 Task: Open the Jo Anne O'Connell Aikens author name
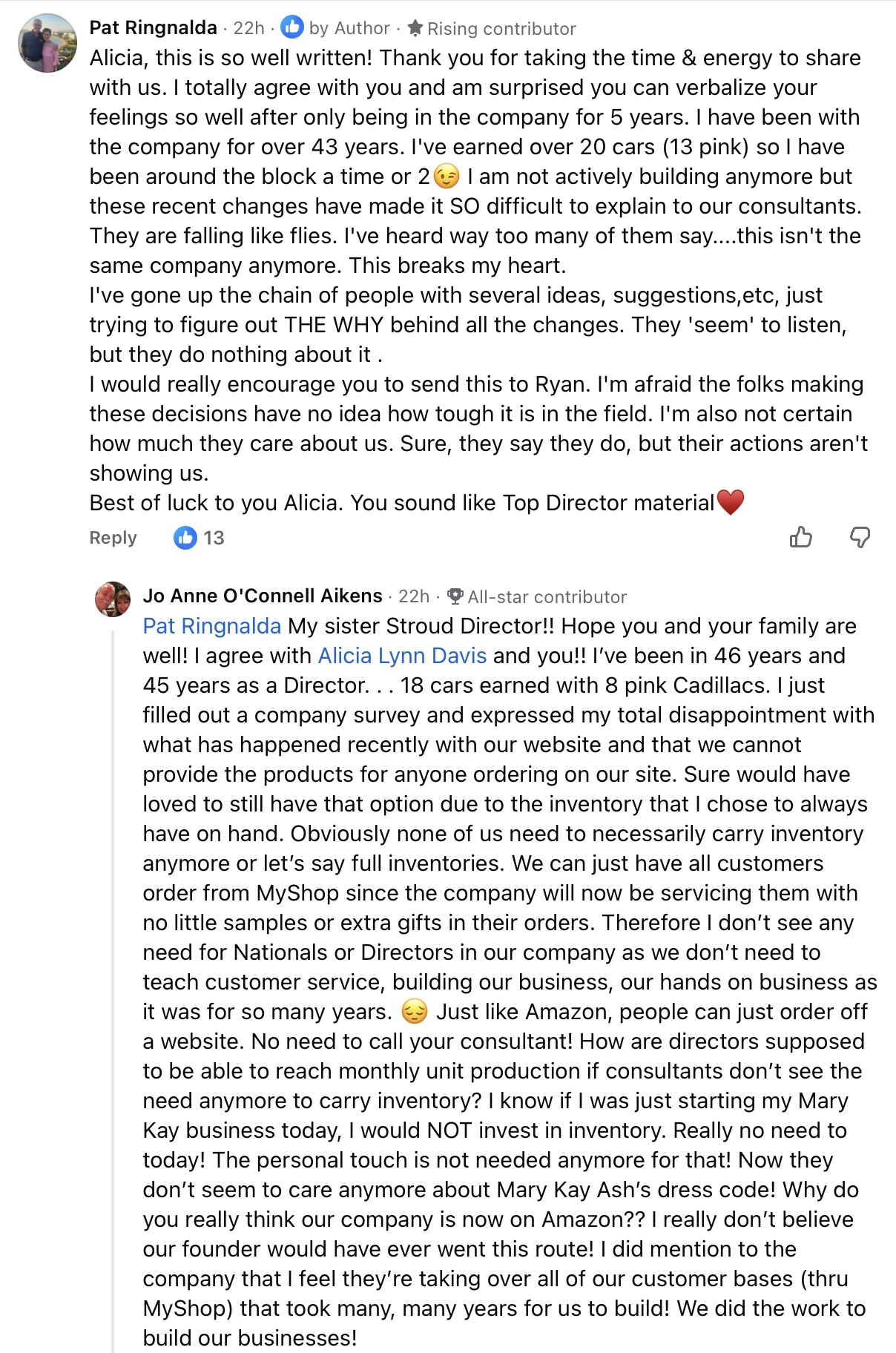pos(263,596)
